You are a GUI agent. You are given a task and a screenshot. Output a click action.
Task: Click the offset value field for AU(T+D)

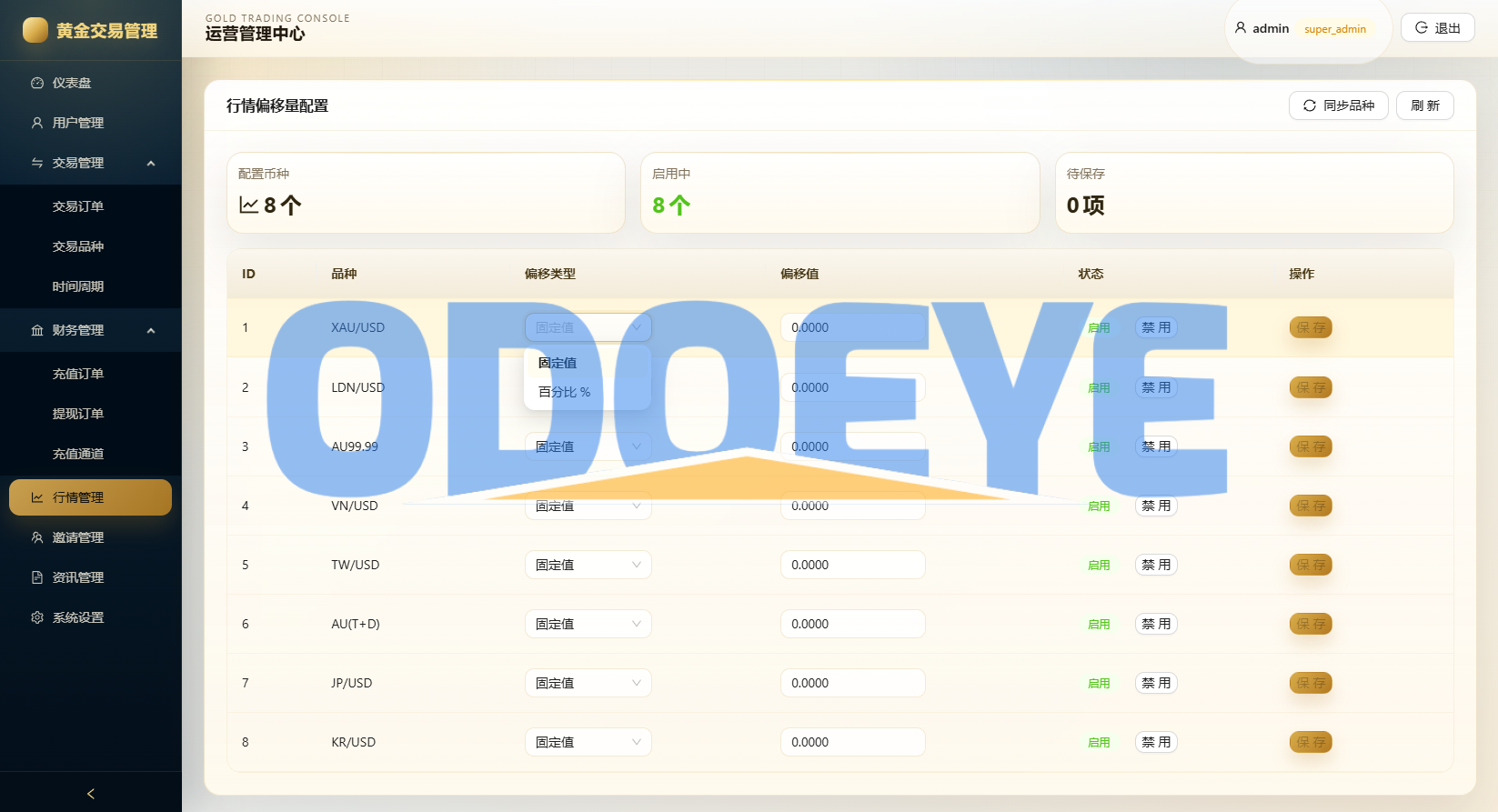(x=853, y=624)
